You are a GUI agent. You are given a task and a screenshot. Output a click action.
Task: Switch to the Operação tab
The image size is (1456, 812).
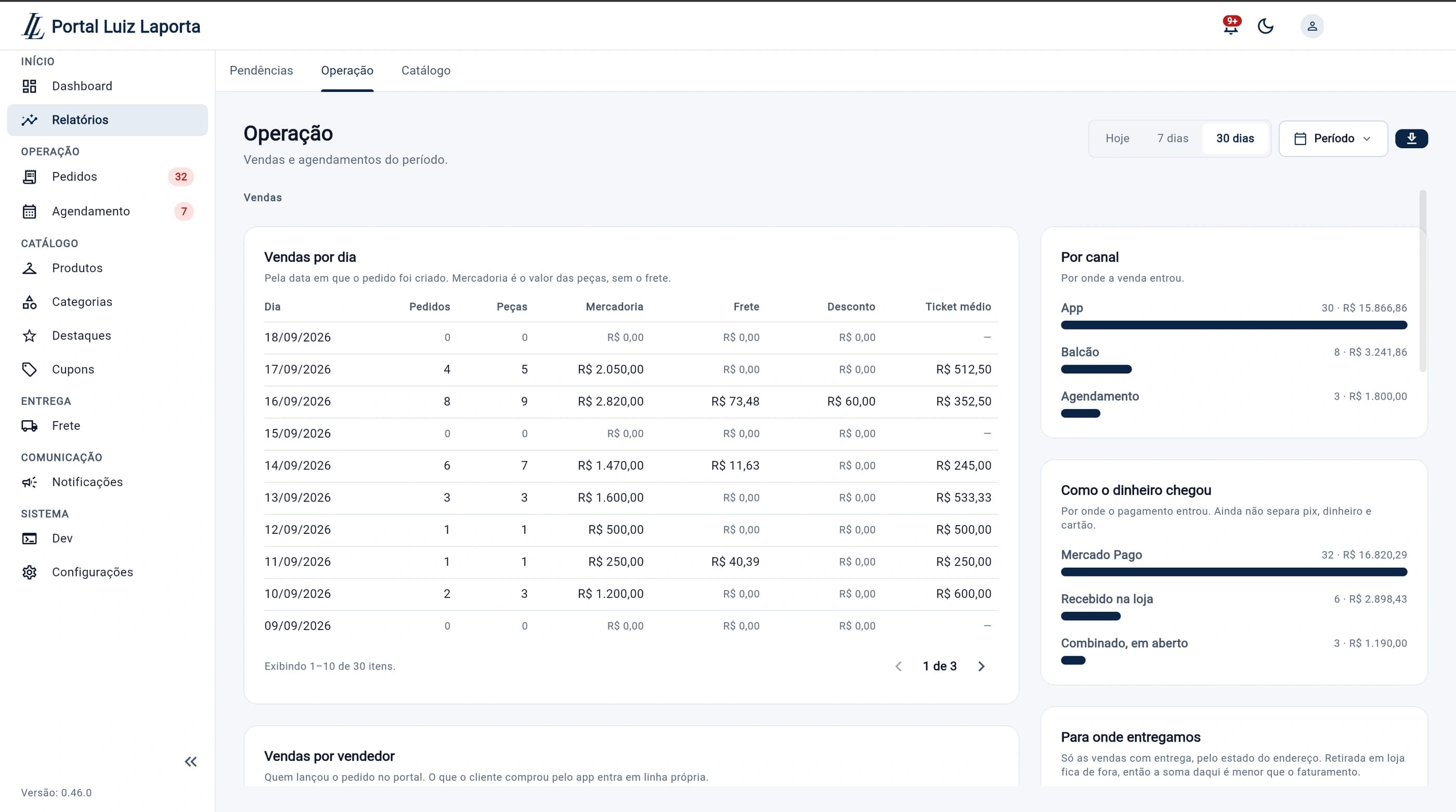point(347,71)
